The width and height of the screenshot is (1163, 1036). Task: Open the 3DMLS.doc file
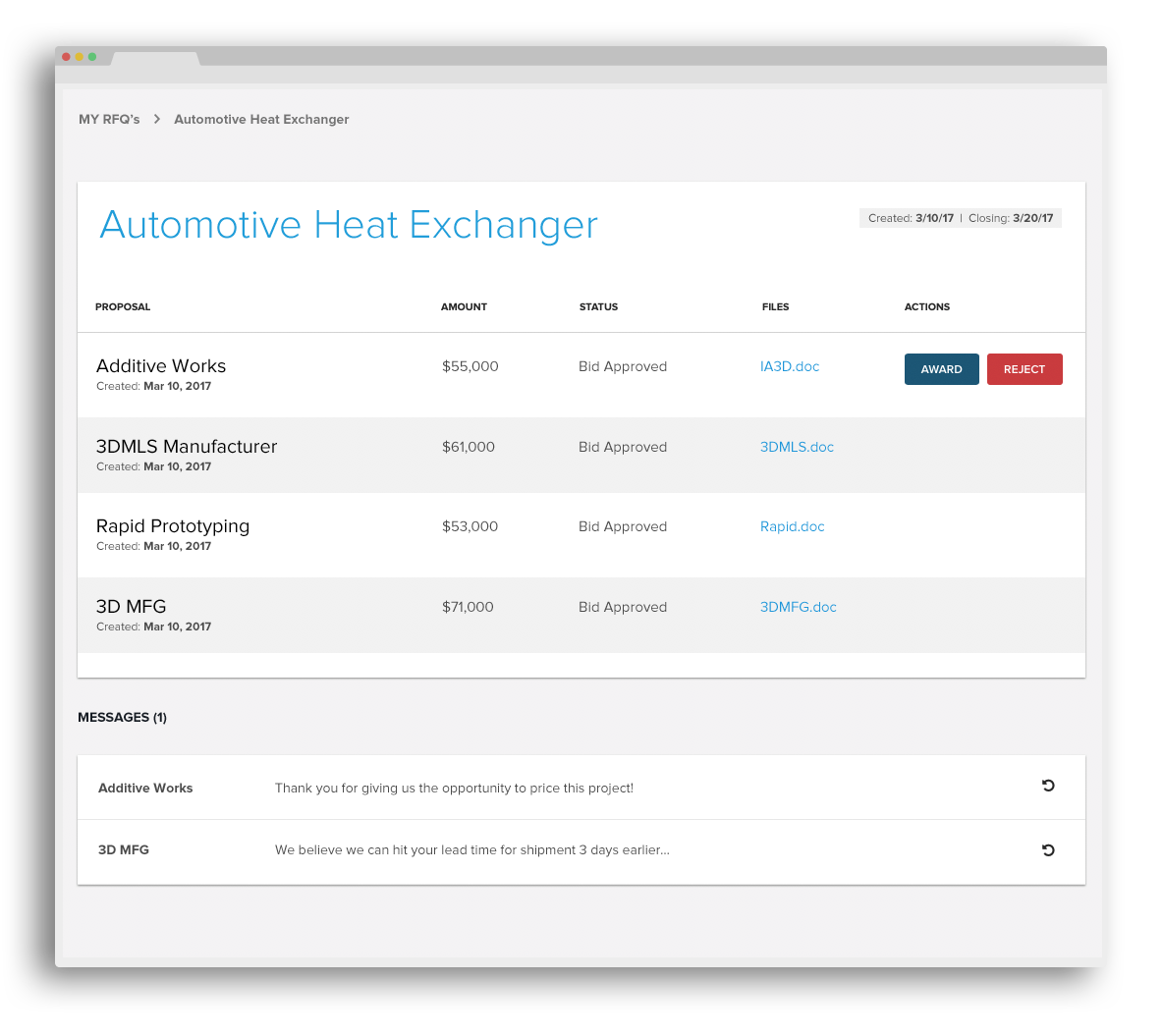coord(797,447)
